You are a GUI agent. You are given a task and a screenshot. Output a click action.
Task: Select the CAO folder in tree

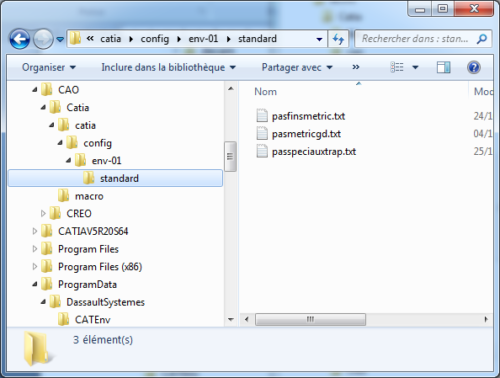tap(68, 90)
